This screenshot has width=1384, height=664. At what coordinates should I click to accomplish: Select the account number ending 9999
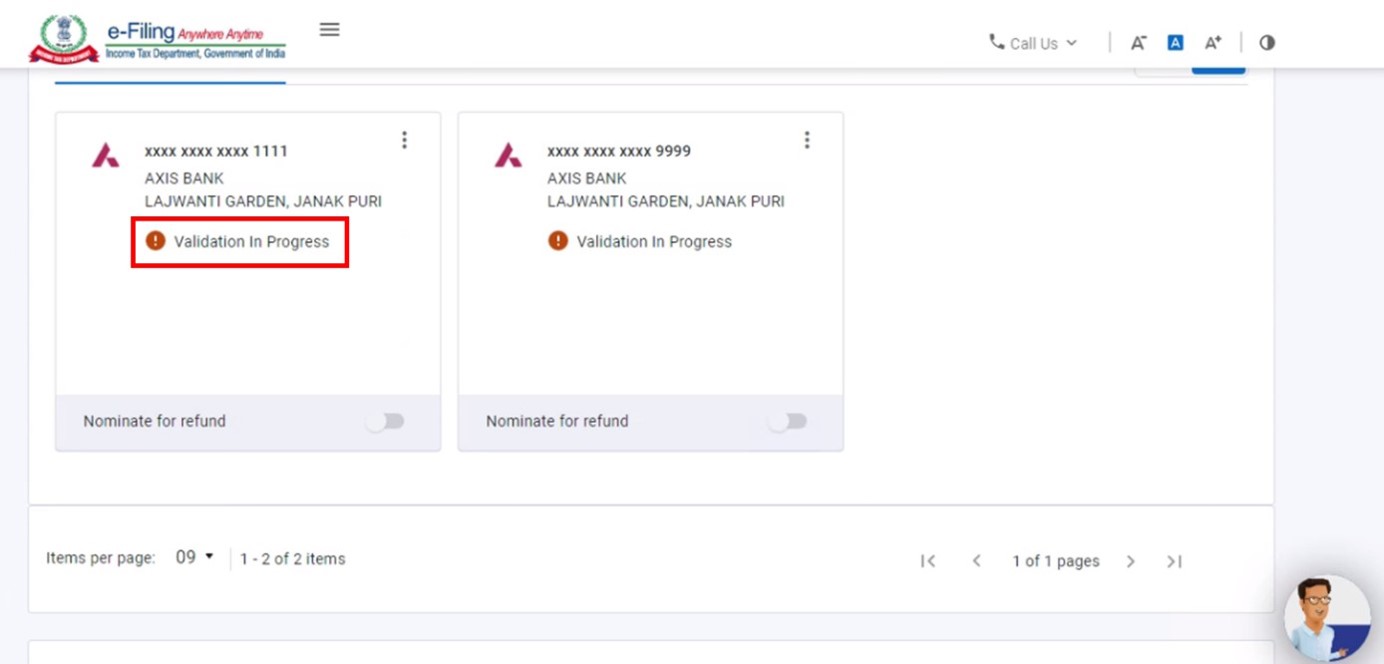[x=619, y=151]
